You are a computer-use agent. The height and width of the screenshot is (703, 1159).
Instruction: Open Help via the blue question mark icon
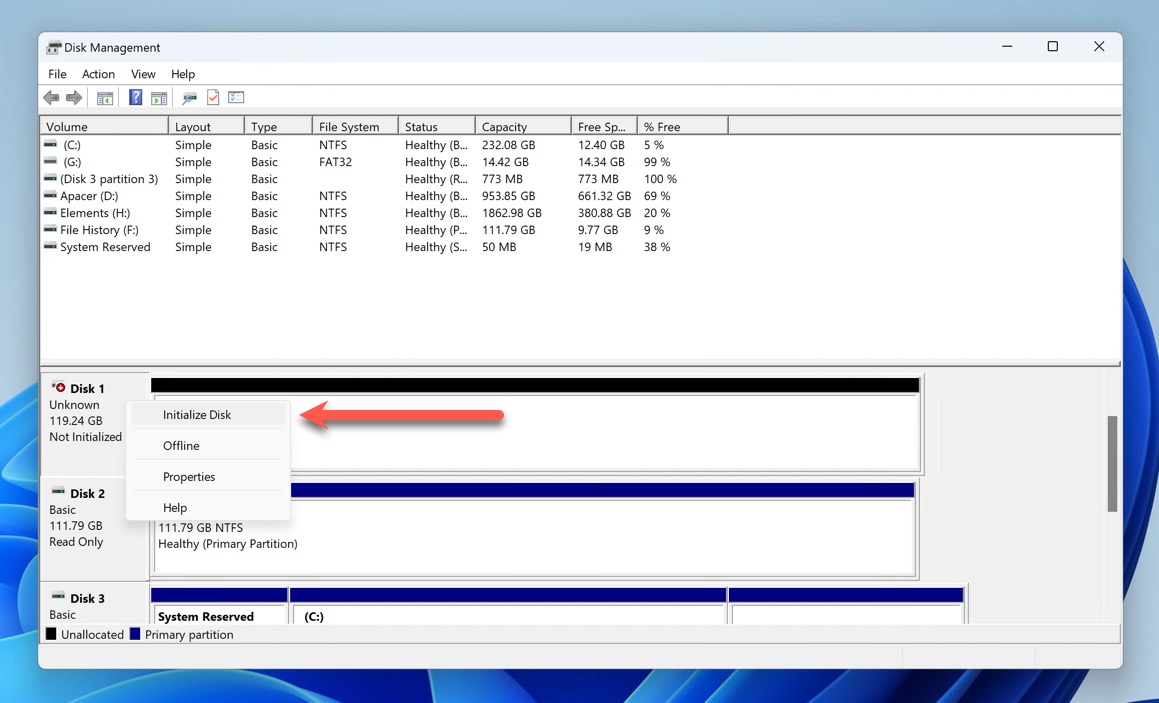coord(135,98)
